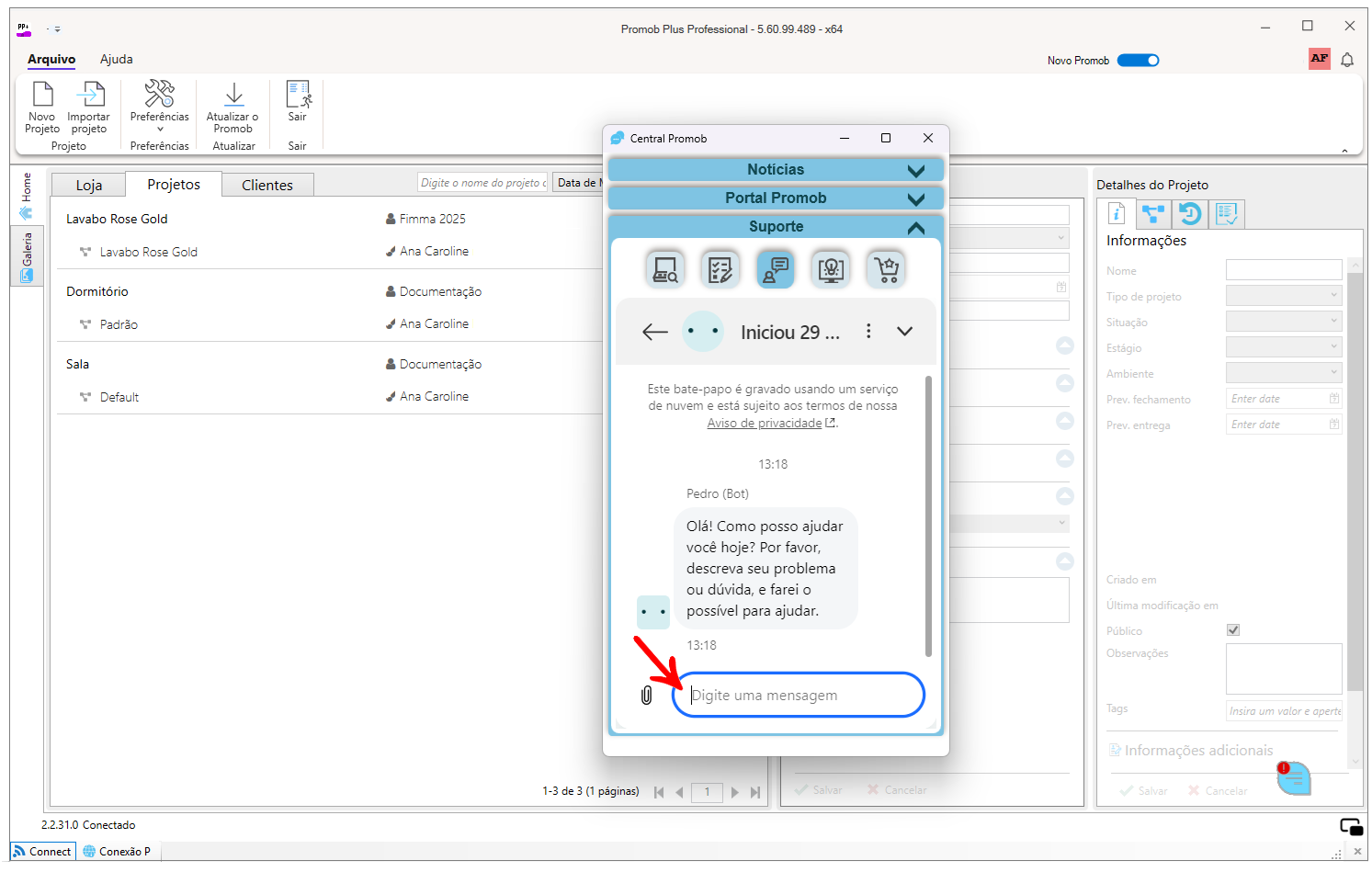Toggle the Novo Promob switch
The width and height of the screenshot is (1372, 872).
(1138, 61)
